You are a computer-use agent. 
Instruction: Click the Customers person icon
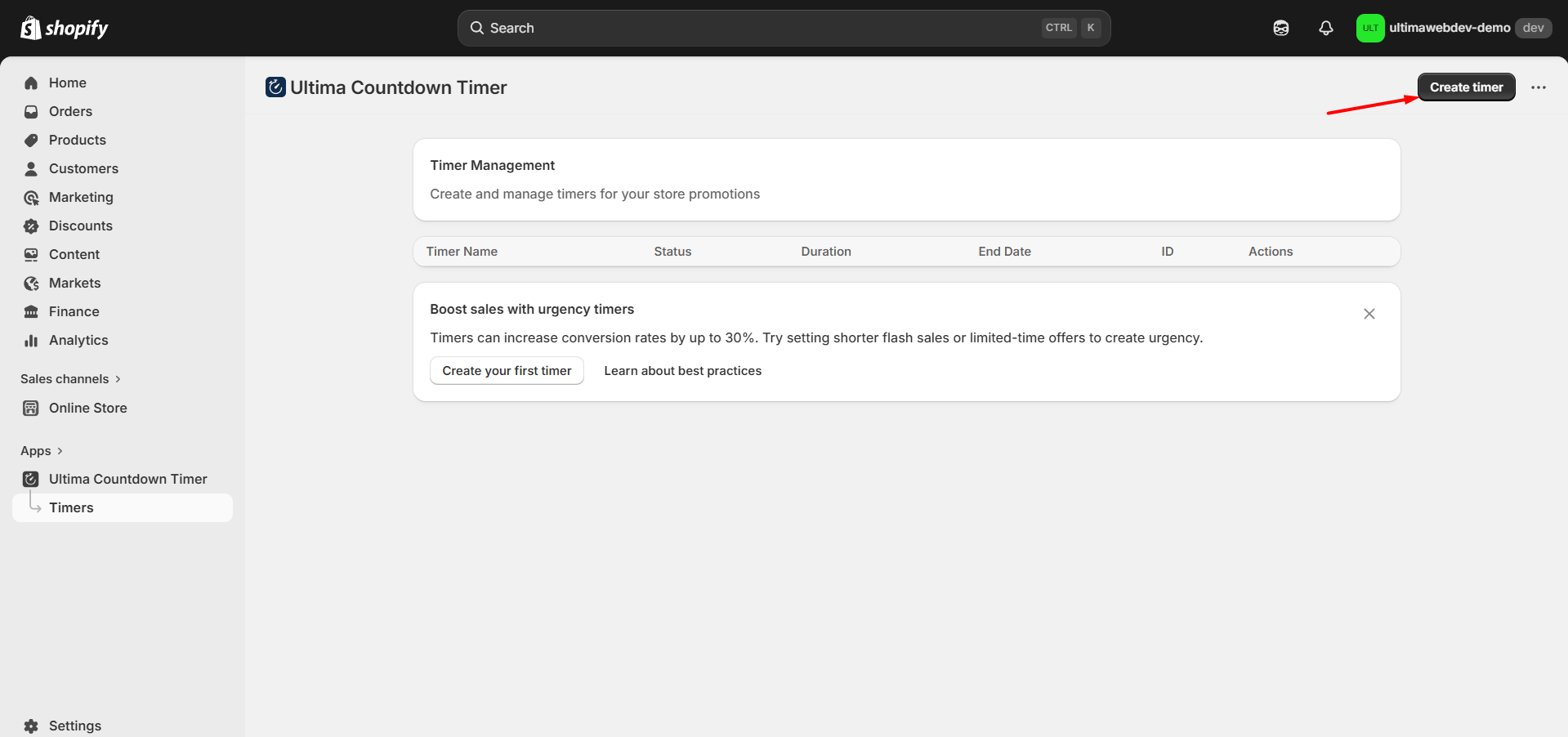31,168
